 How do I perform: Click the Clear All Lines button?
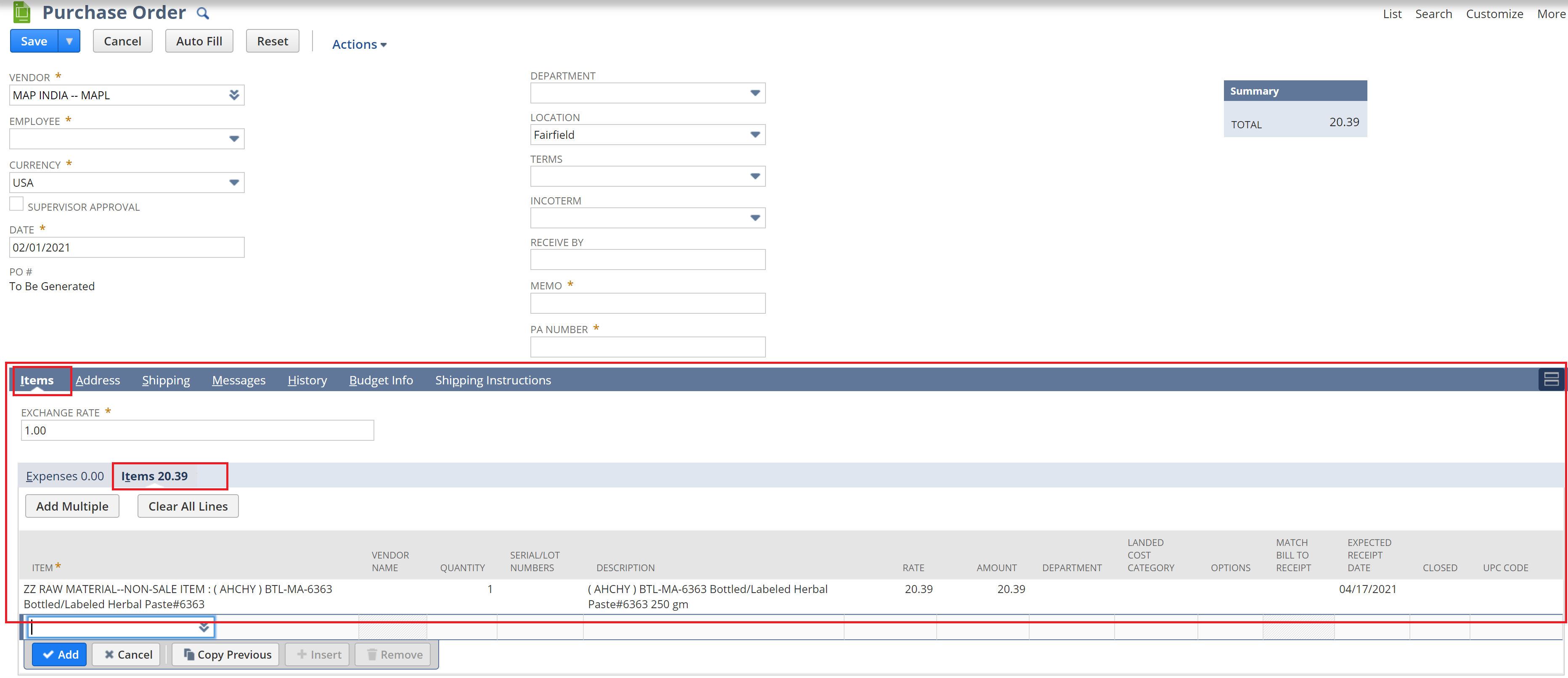tap(188, 506)
